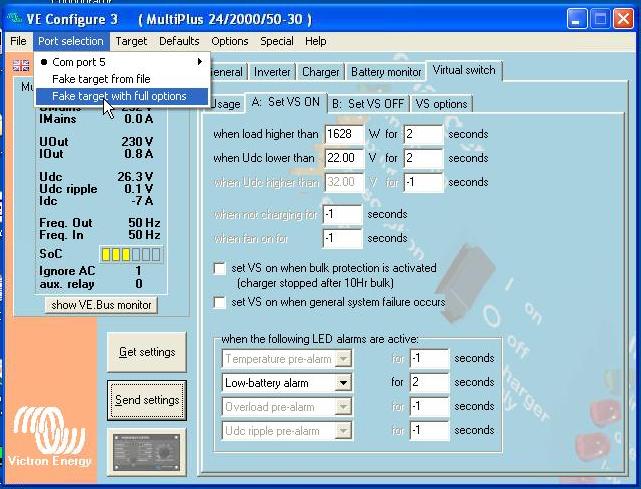Click the IMains 0.0 A reading
This screenshot has height=489, width=641.
coord(139,119)
